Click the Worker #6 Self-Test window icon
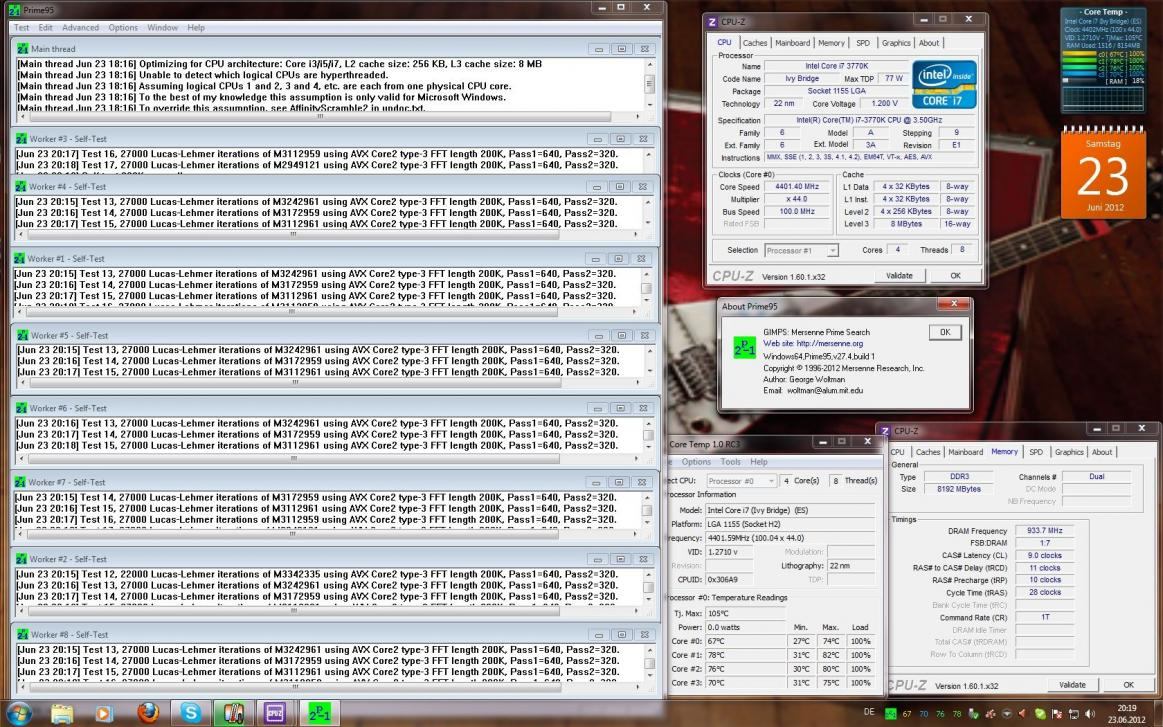 pyautogui.click(x=22, y=408)
